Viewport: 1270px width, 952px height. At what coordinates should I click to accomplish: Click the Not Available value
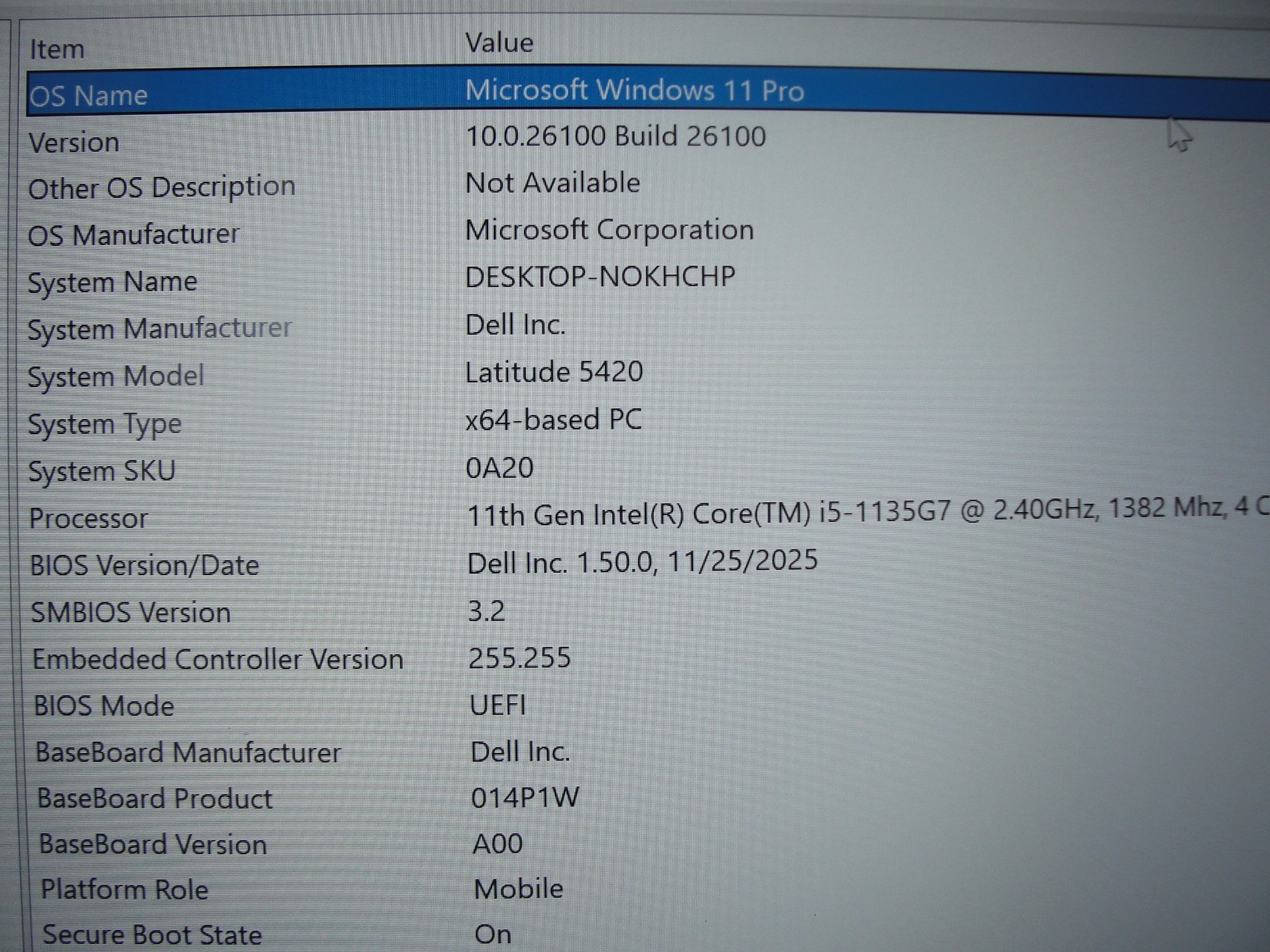coord(553,183)
